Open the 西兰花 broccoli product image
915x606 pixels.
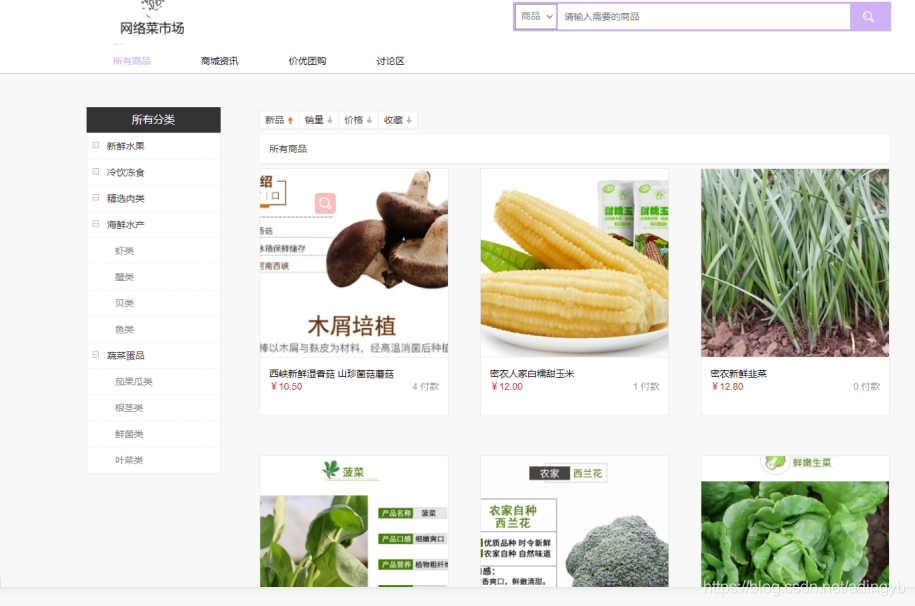pyautogui.click(x=574, y=521)
